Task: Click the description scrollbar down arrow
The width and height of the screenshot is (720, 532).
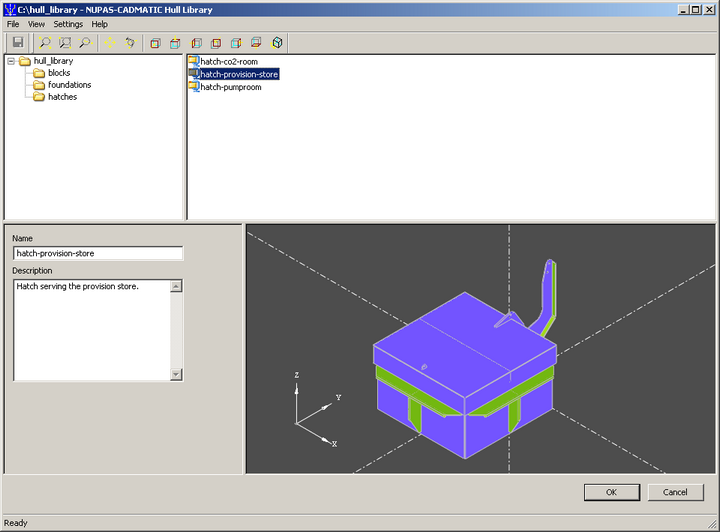Action: pos(176,374)
